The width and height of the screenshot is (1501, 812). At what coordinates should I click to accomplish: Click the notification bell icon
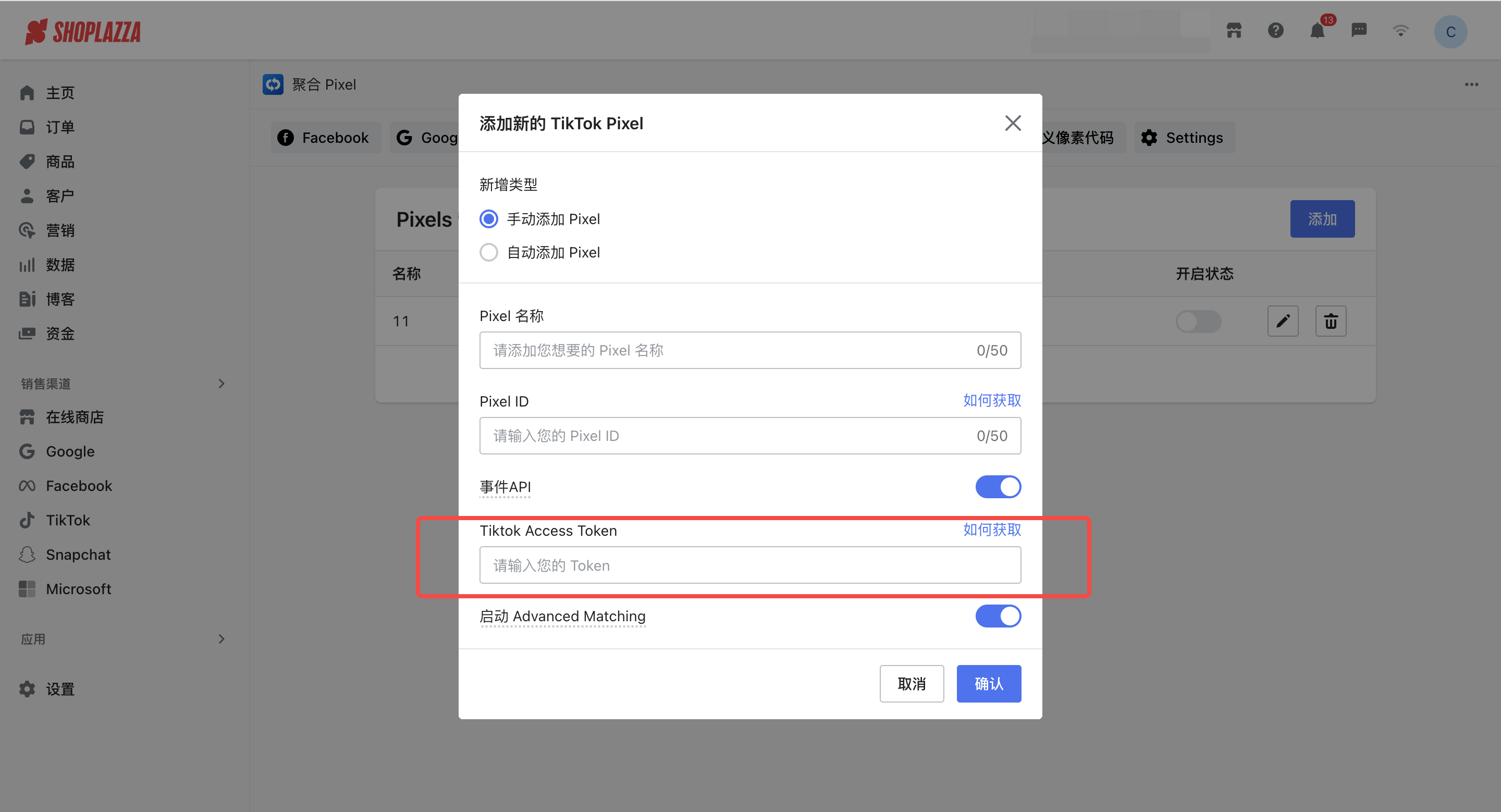(x=1317, y=31)
